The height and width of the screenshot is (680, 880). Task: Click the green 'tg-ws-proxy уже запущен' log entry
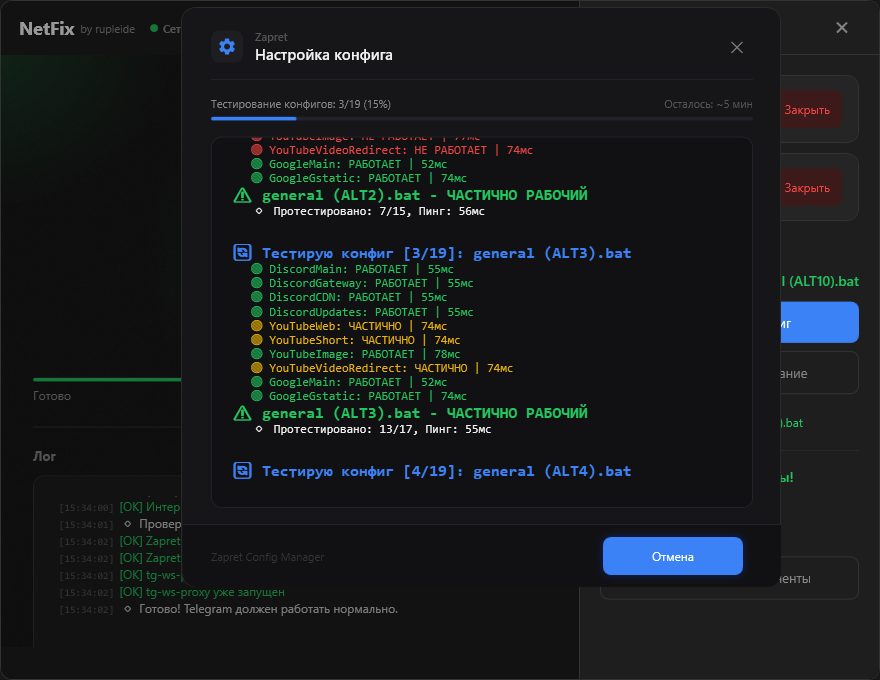coord(202,592)
